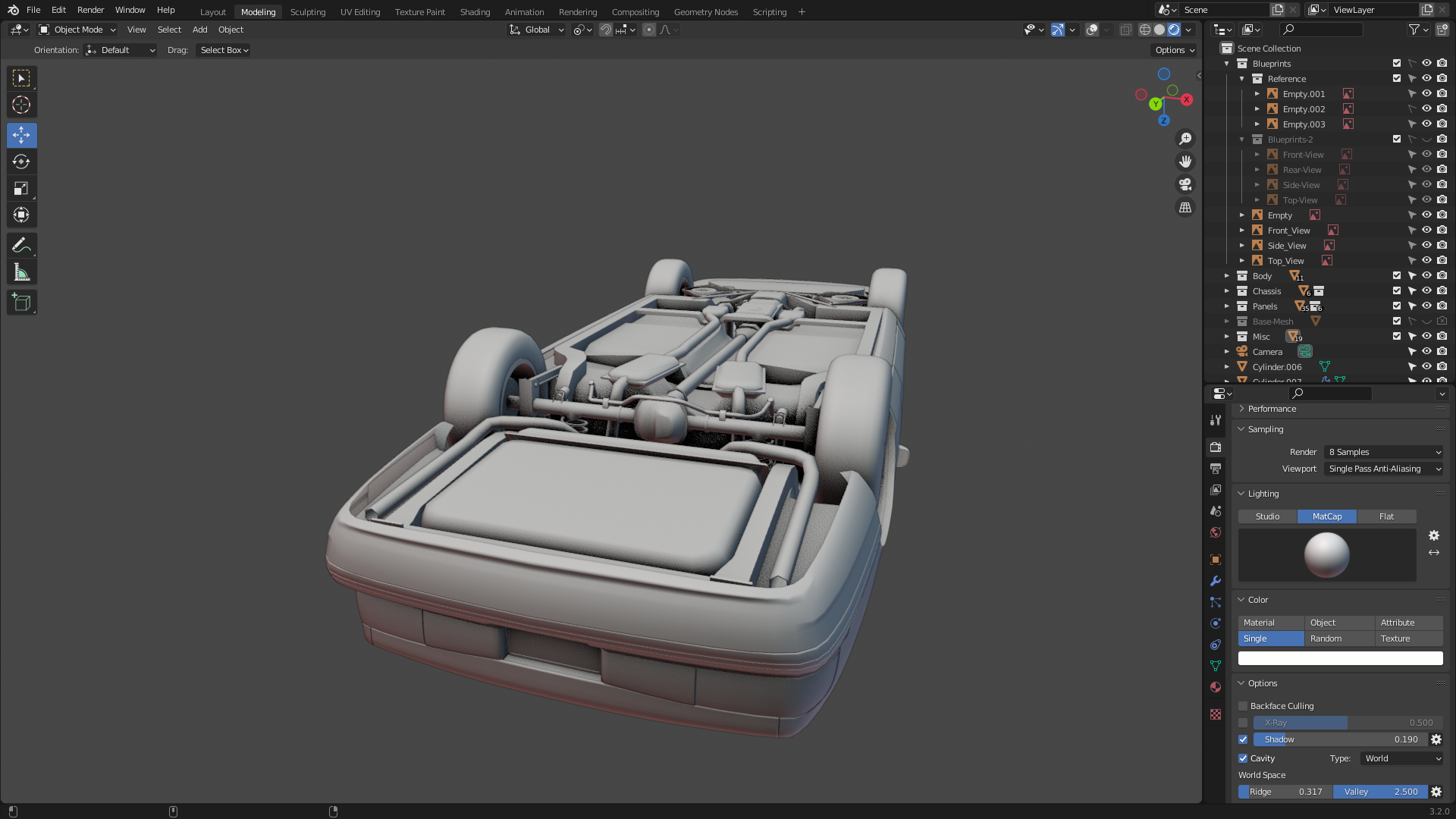Open the Render samples dropdown
Viewport: 1456px width, 819px height.
click(x=1383, y=452)
